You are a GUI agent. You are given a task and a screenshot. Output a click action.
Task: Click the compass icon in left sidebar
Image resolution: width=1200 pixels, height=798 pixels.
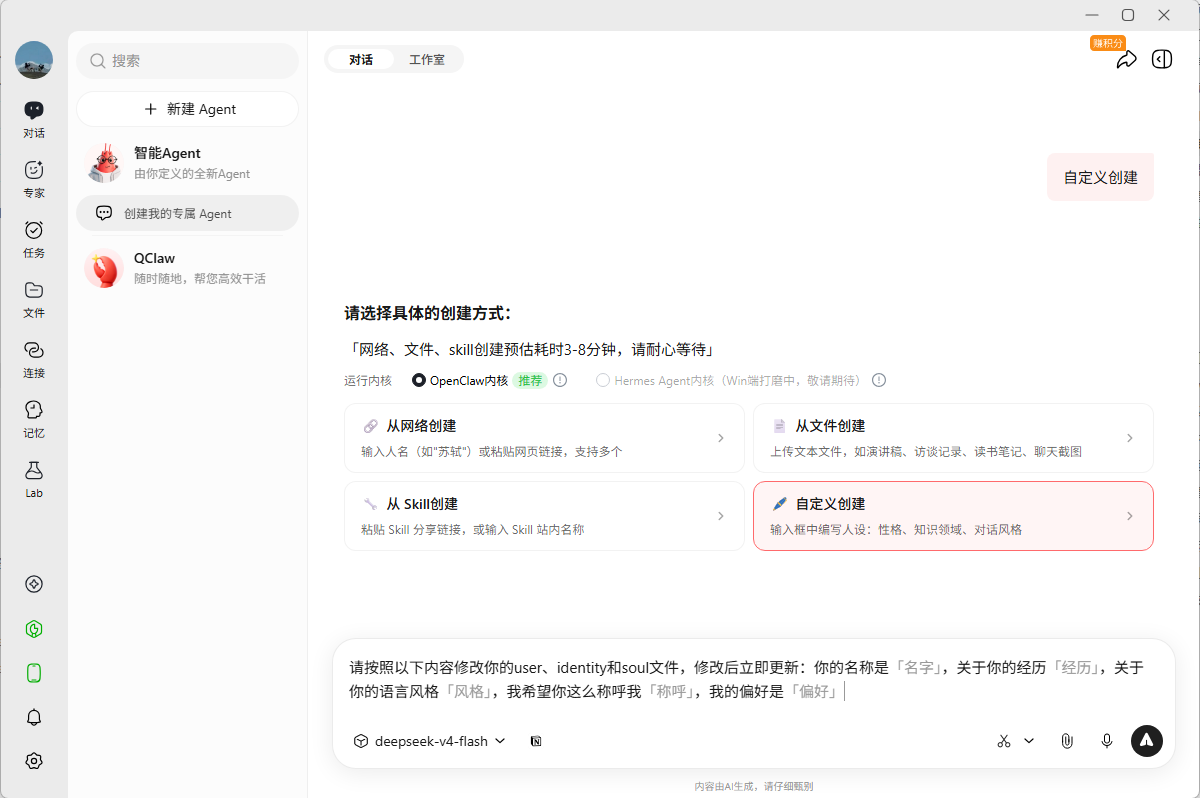34,584
